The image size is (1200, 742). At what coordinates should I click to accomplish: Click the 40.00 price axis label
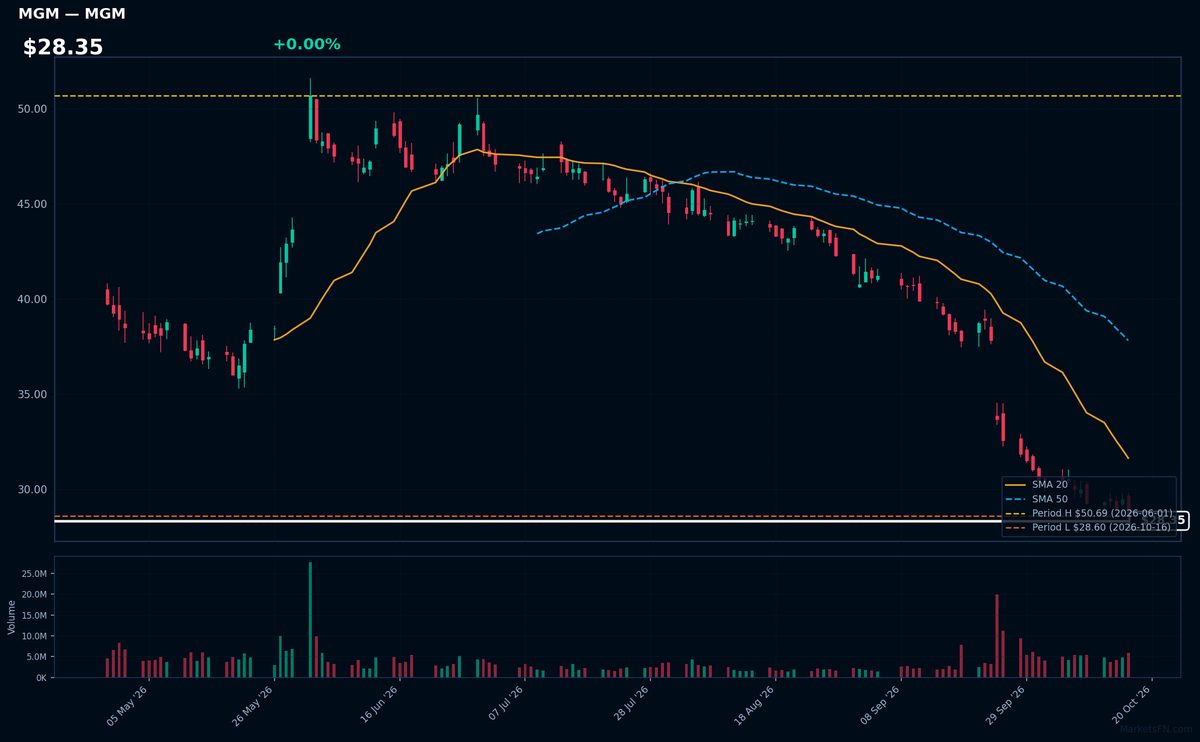pos(32,299)
